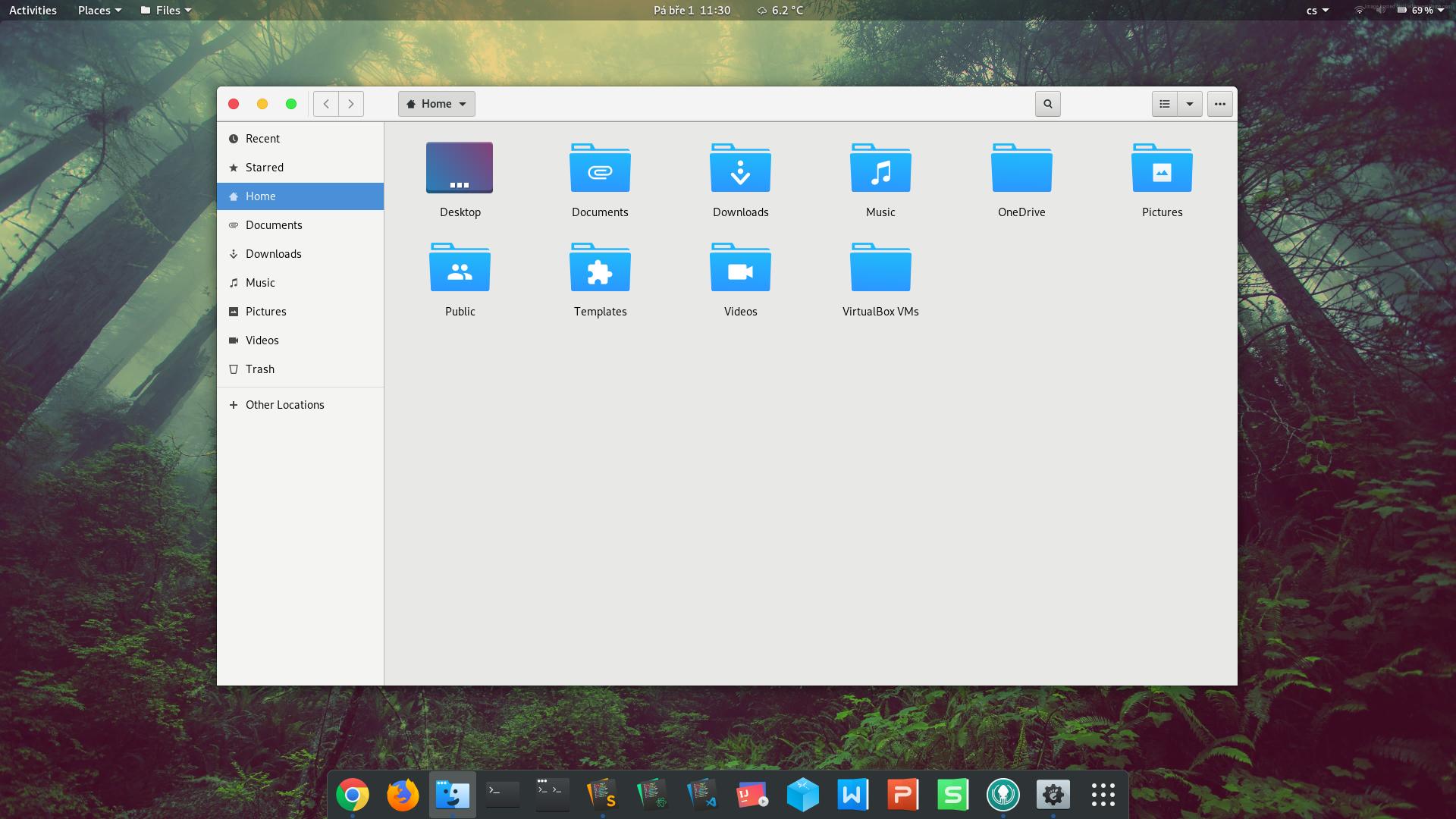Go back with the left arrow button
The height and width of the screenshot is (819, 1456).
click(x=326, y=104)
